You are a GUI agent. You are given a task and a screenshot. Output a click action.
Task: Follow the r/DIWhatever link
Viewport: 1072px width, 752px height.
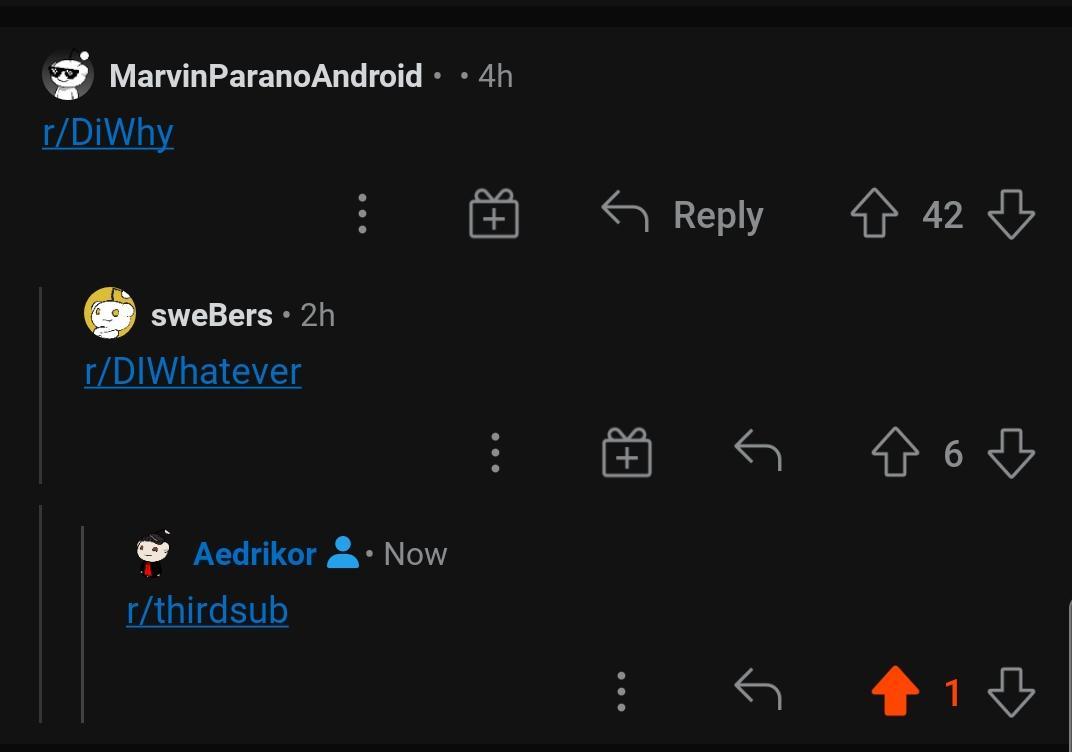click(193, 372)
